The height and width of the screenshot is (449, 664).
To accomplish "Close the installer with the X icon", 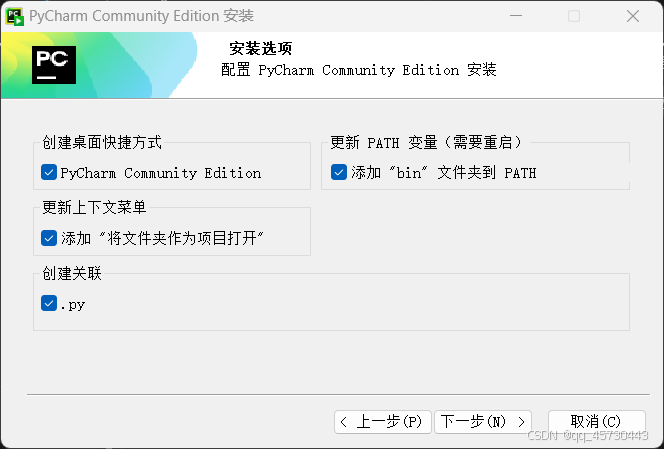I will point(633,16).
